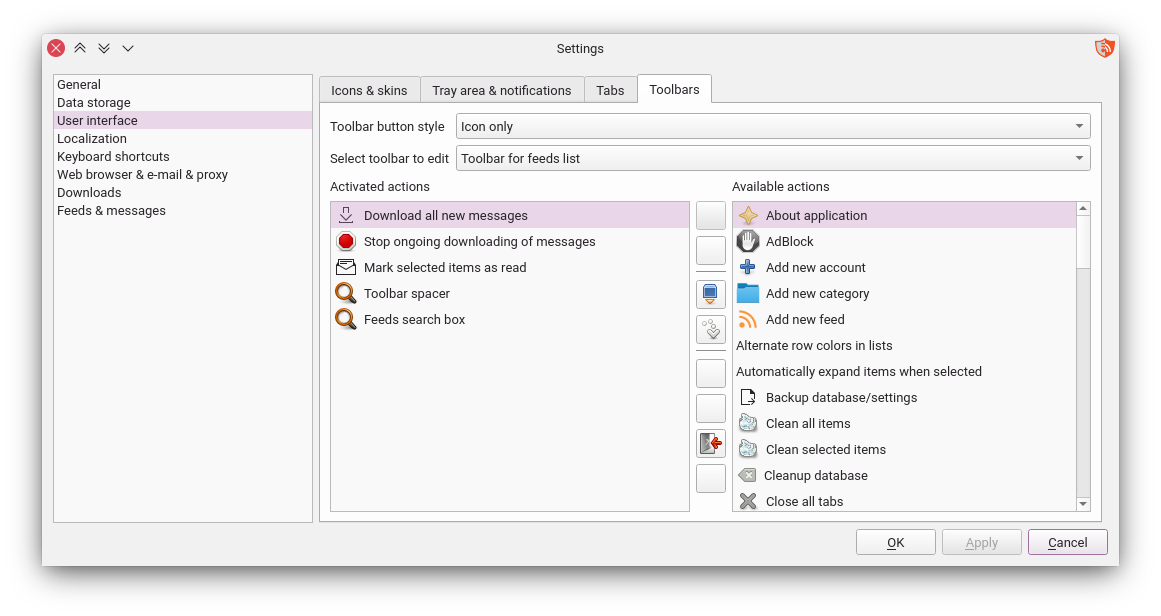Switch to the Icons & skins tab
The height and width of the screenshot is (616, 1161).
pyautogui.click(x=369, y=90)
